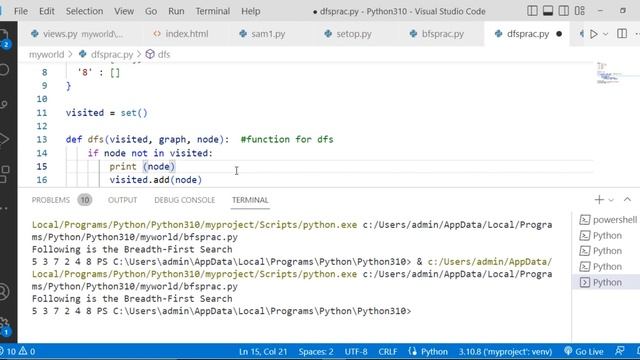Change encoding via UTF-8 status item
640x360 pixels.
tap(356, 351)
